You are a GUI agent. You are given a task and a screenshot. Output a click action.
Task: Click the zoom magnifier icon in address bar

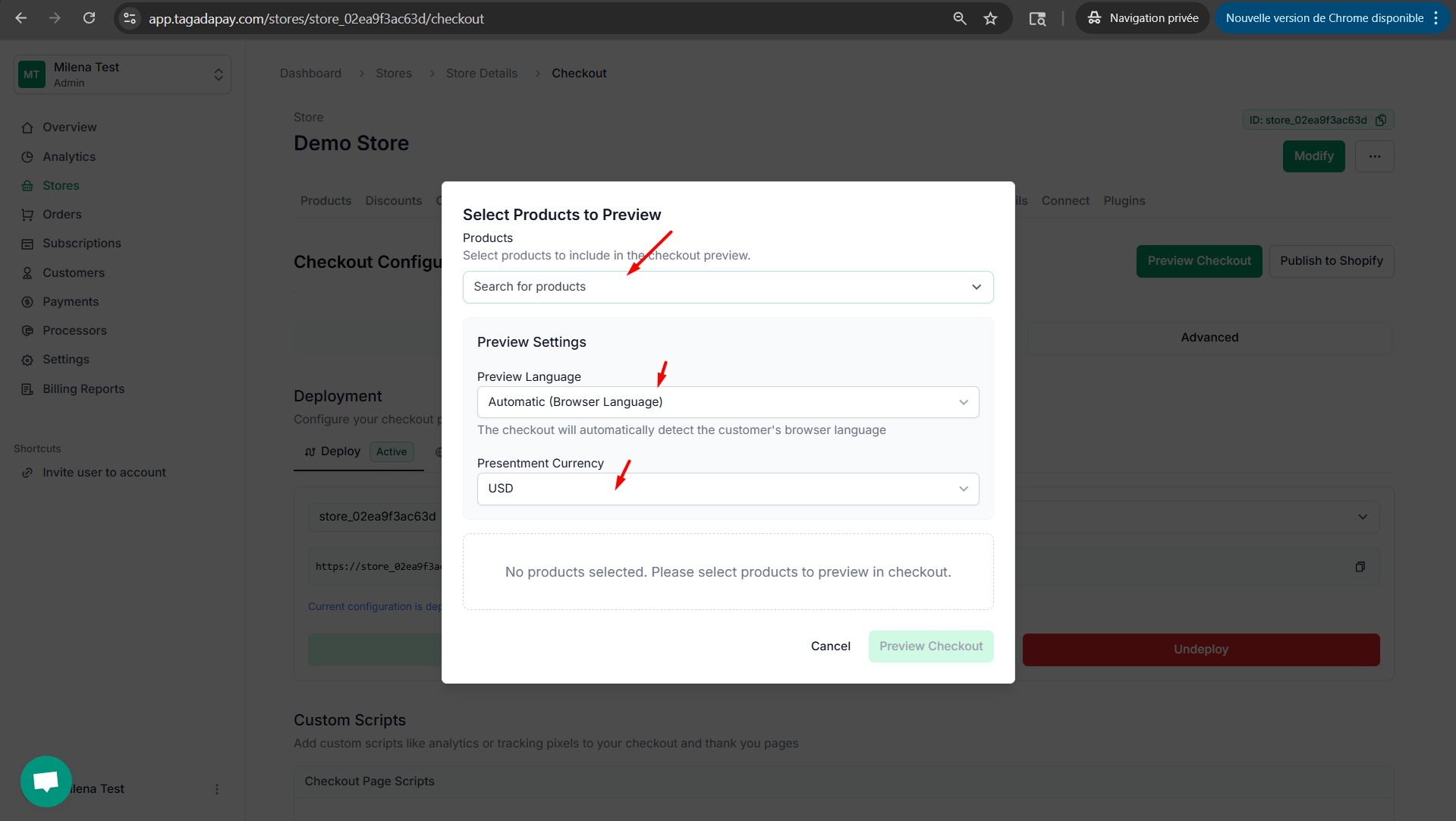click(x=960, y=18)
